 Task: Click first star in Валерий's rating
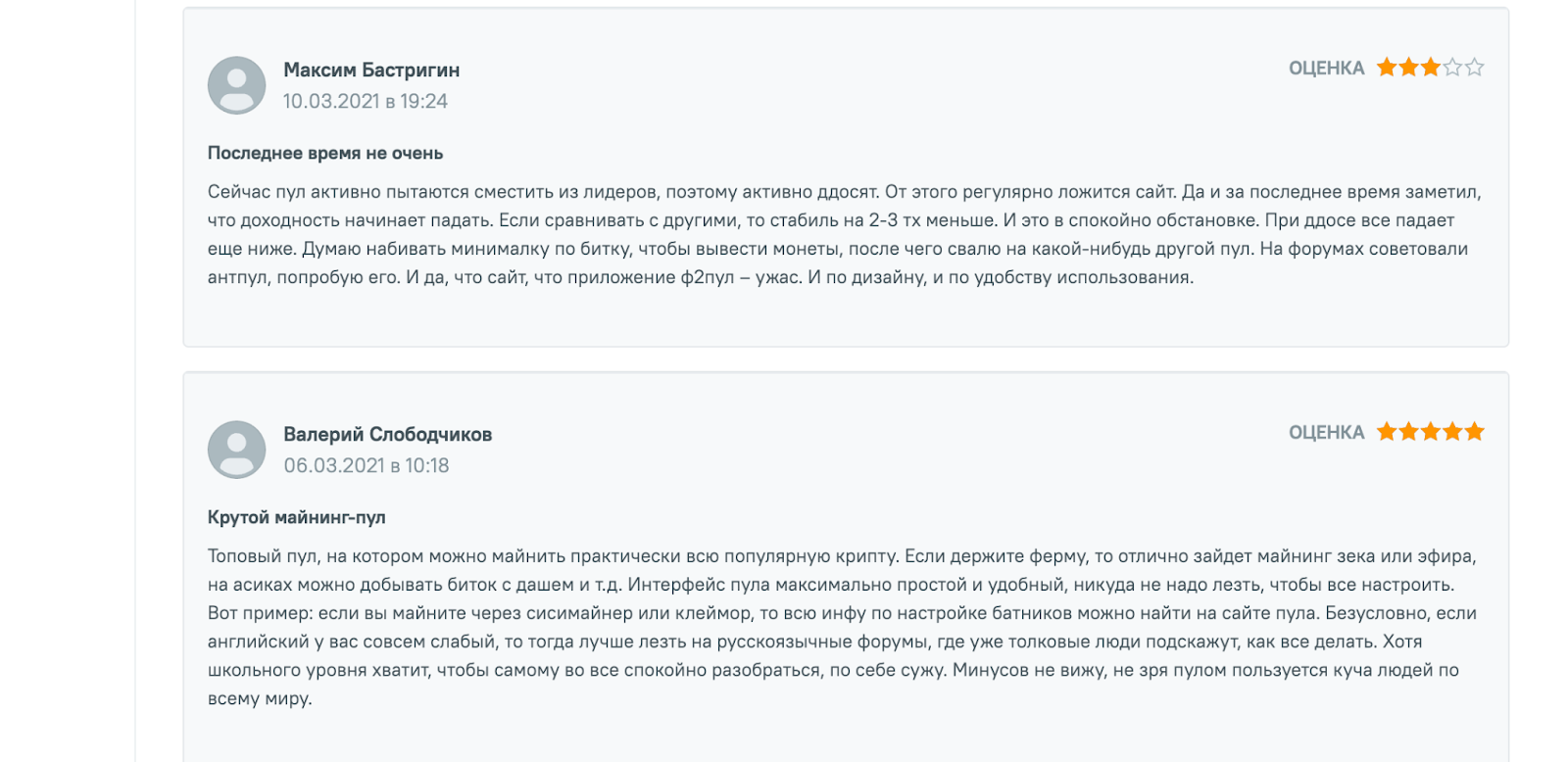(1387, 432)
